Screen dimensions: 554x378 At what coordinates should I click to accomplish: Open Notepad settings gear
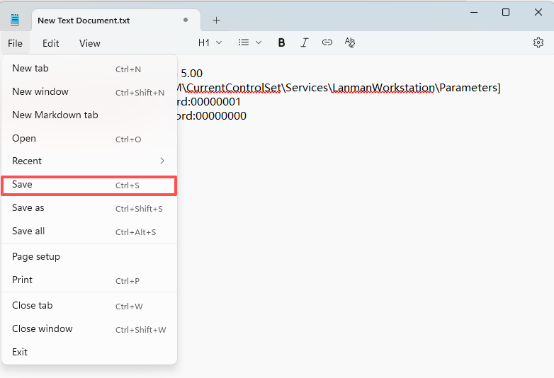point(538,42)
